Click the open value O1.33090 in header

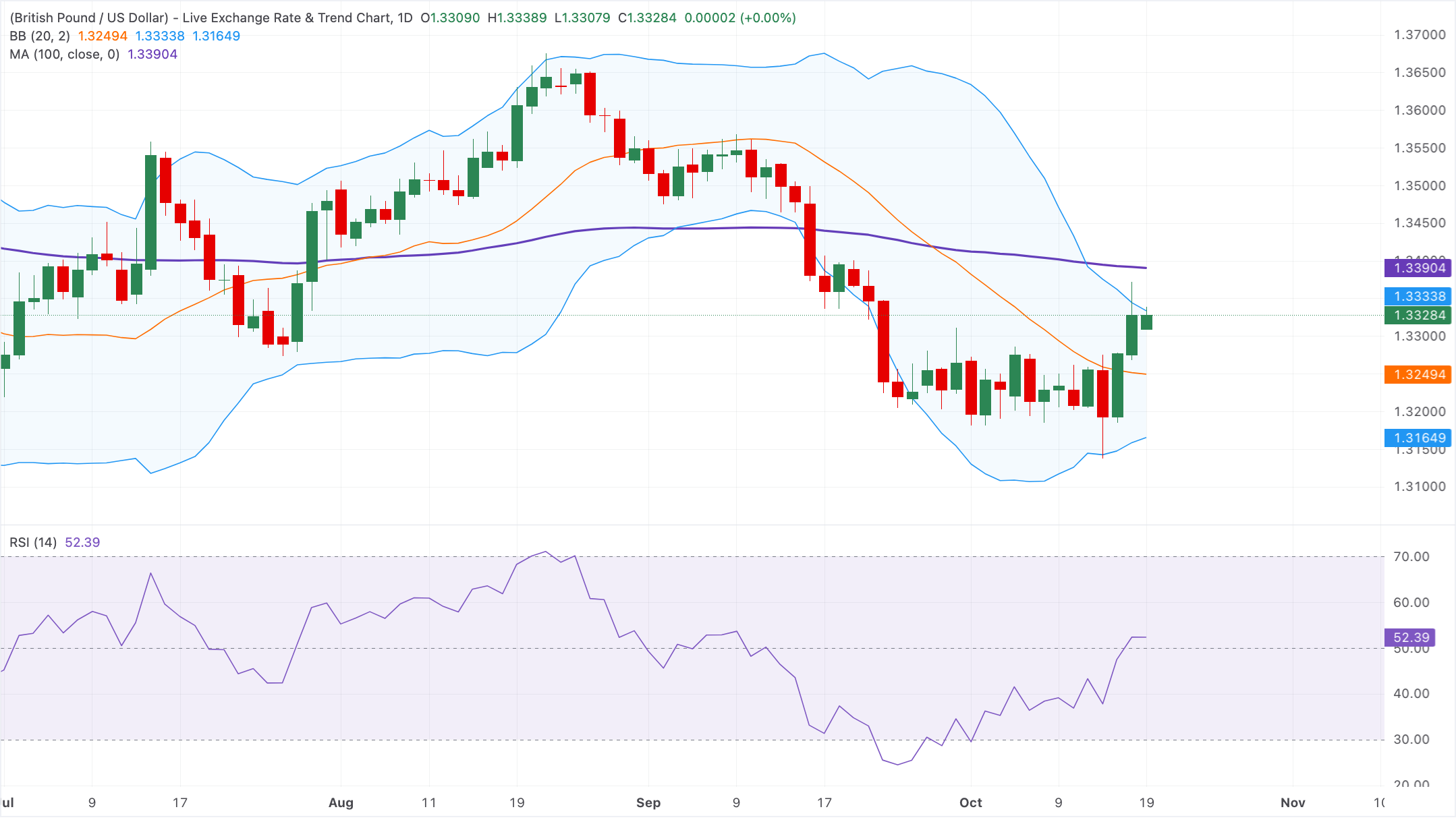point(450,18)
